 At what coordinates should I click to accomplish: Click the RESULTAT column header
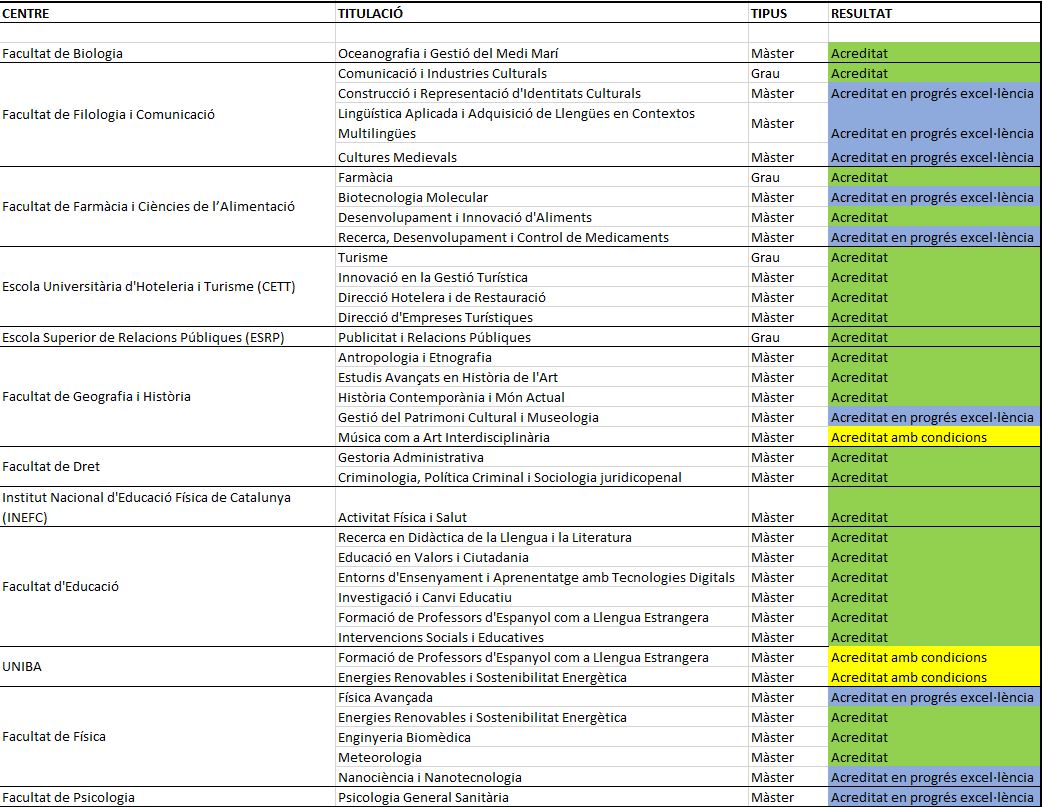(x=861, y=14)
